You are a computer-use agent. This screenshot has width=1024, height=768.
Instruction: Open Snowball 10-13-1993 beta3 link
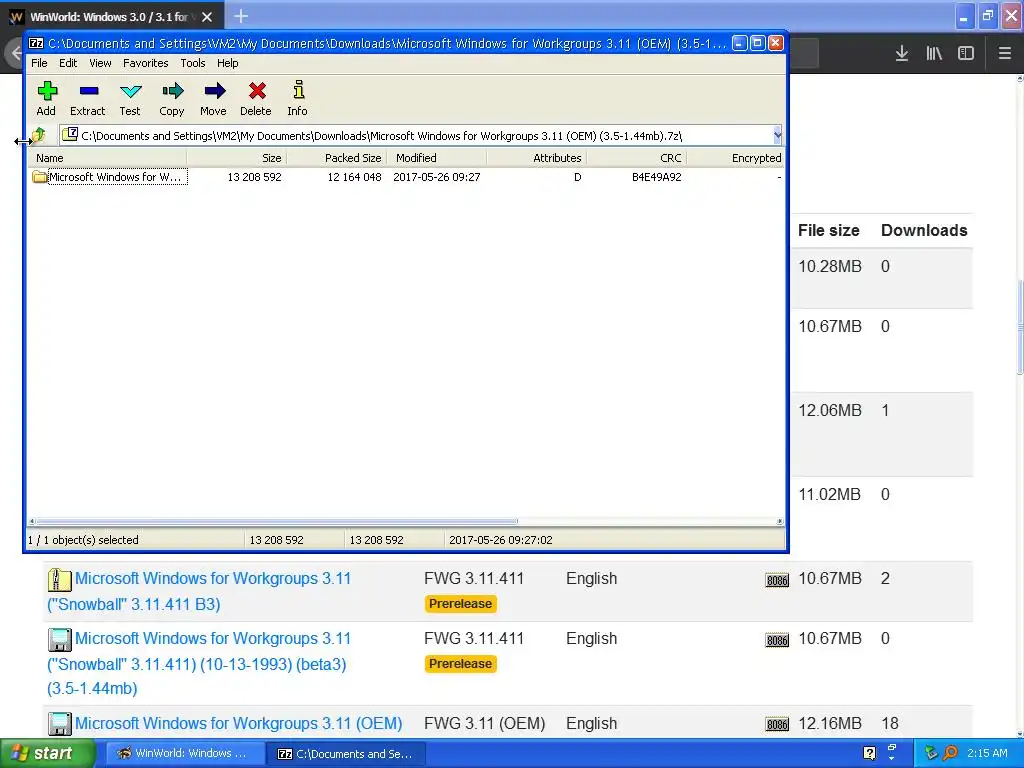click(x=199, y=664)
